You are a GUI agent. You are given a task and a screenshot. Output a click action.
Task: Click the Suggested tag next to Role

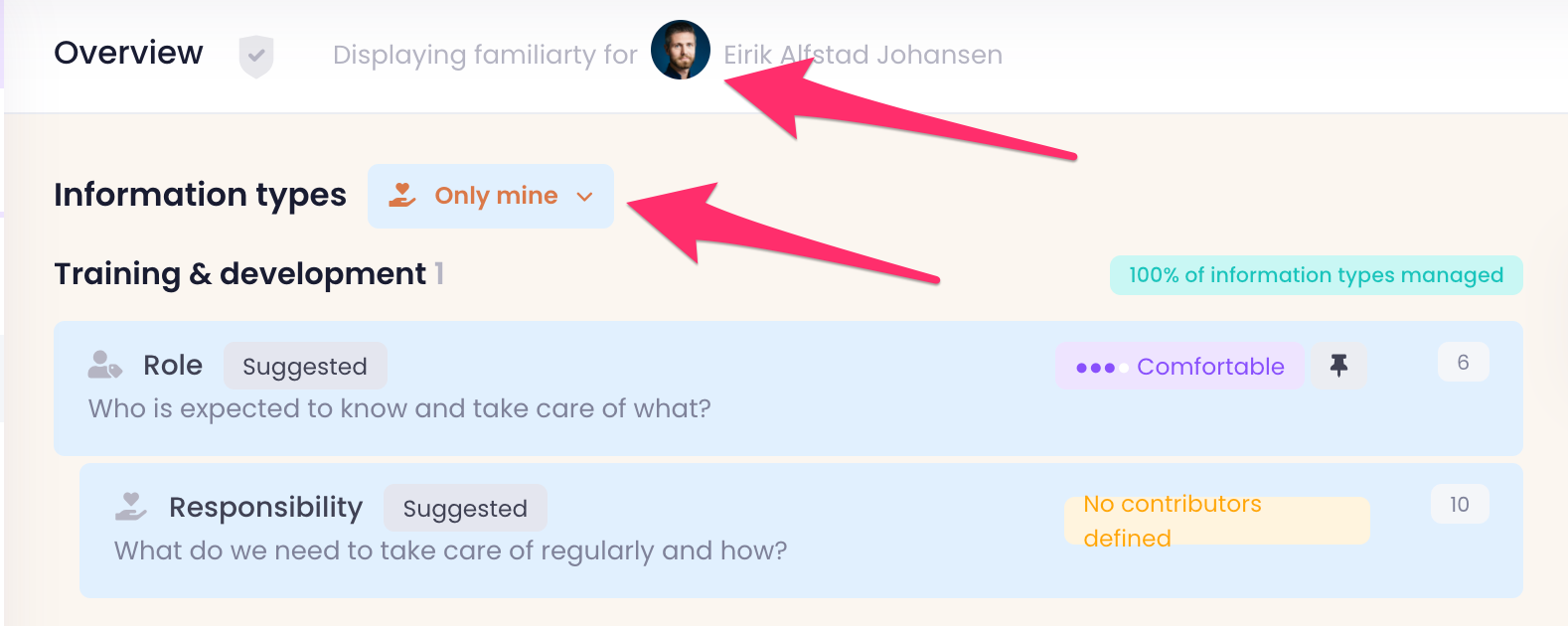pos(305,367)
